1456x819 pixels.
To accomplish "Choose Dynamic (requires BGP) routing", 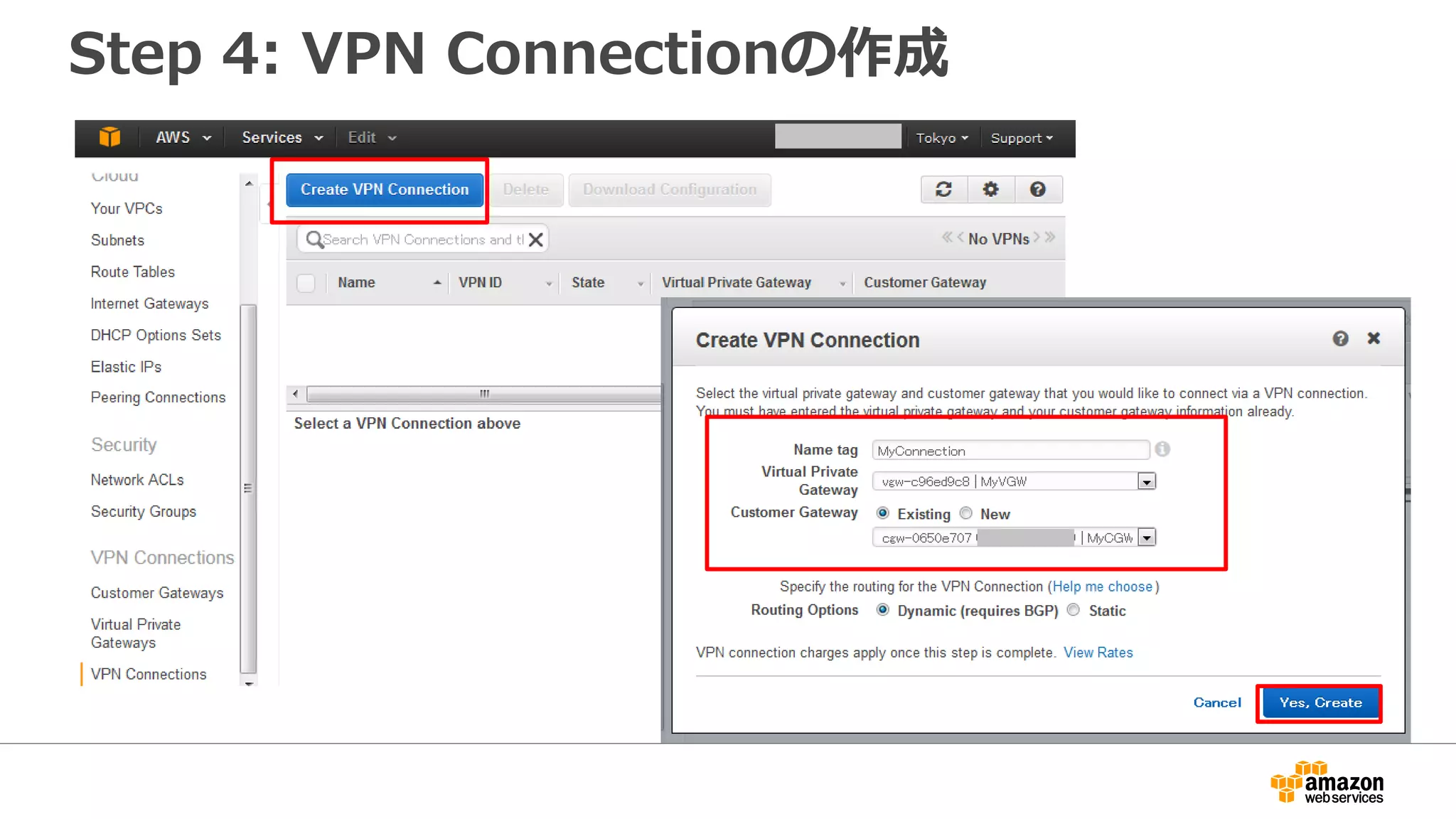I will (x=882, y=609).
